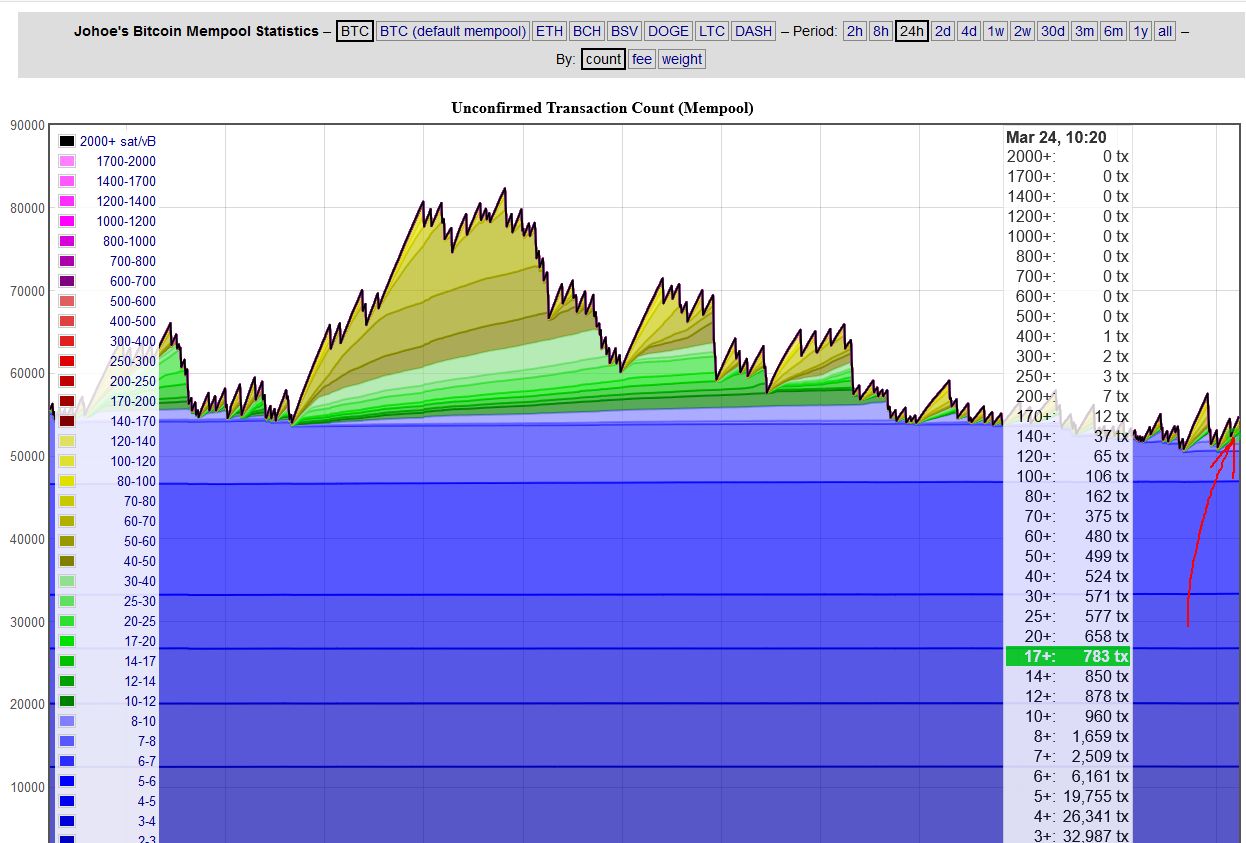Set period to 1w
The height and width of the screenshot is (843, 1246).
tap(996, 31)
